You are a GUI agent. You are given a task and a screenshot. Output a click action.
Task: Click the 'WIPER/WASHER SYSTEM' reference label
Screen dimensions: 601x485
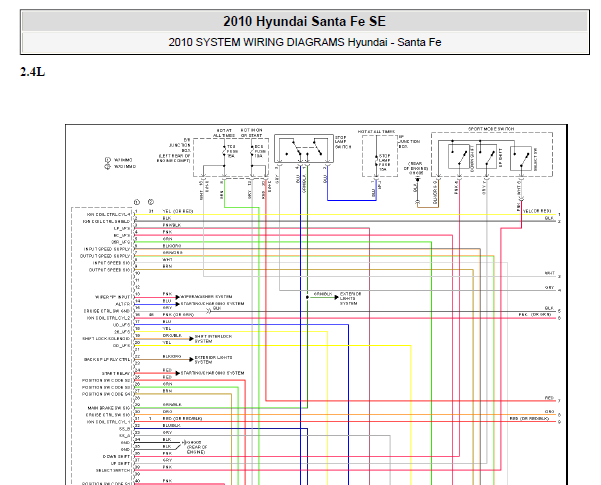tap(206, 297)
